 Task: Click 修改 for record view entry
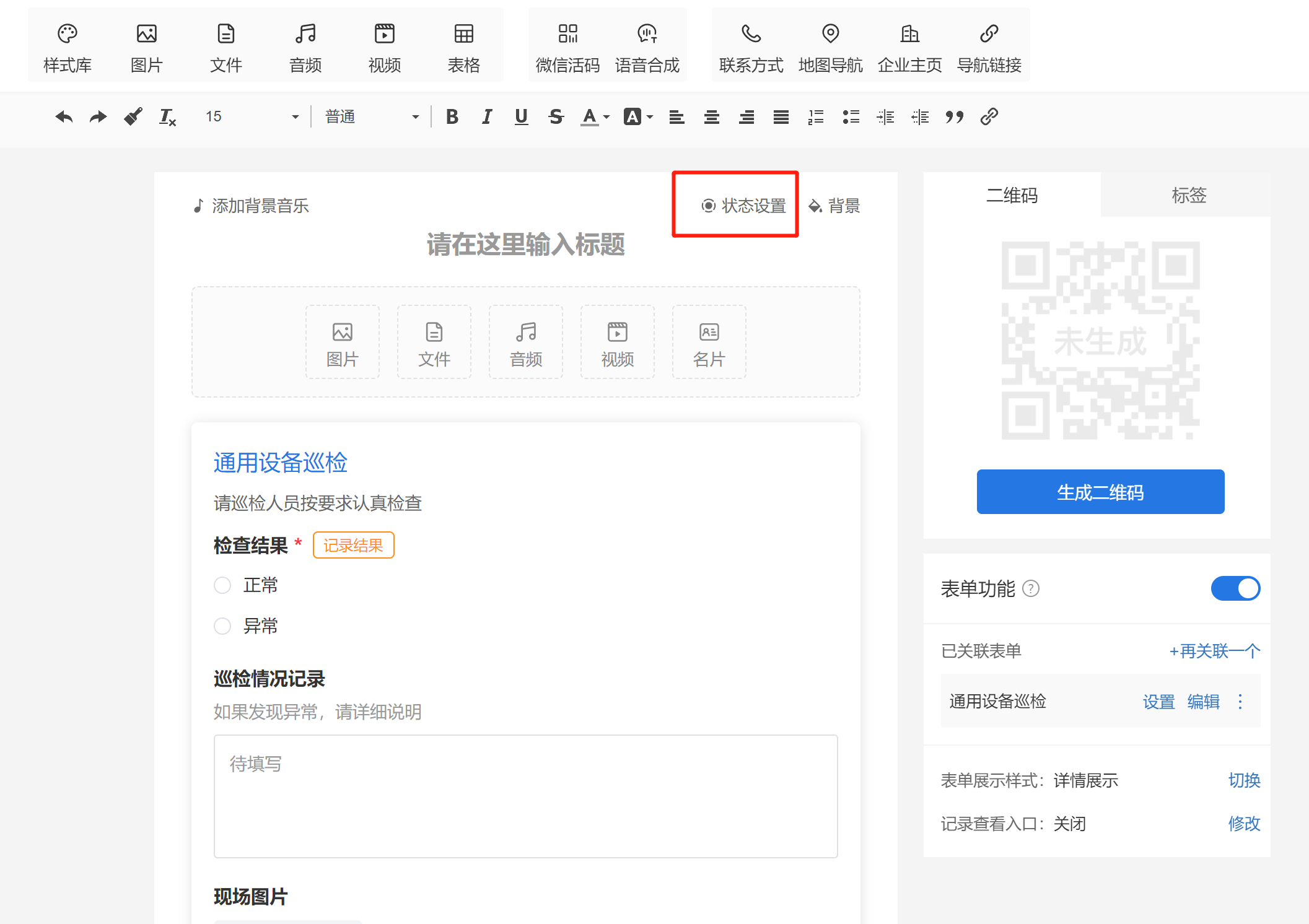coord(1244,824)
